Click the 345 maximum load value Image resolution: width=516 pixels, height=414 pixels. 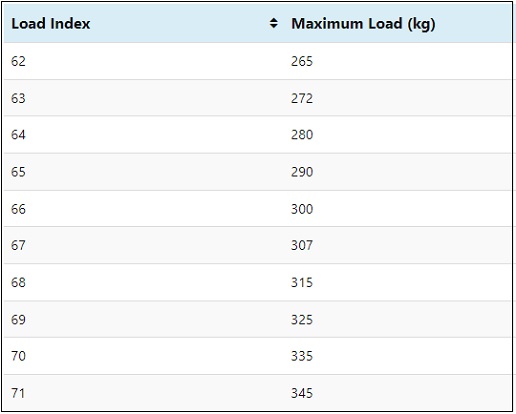[x=302, y=393]
